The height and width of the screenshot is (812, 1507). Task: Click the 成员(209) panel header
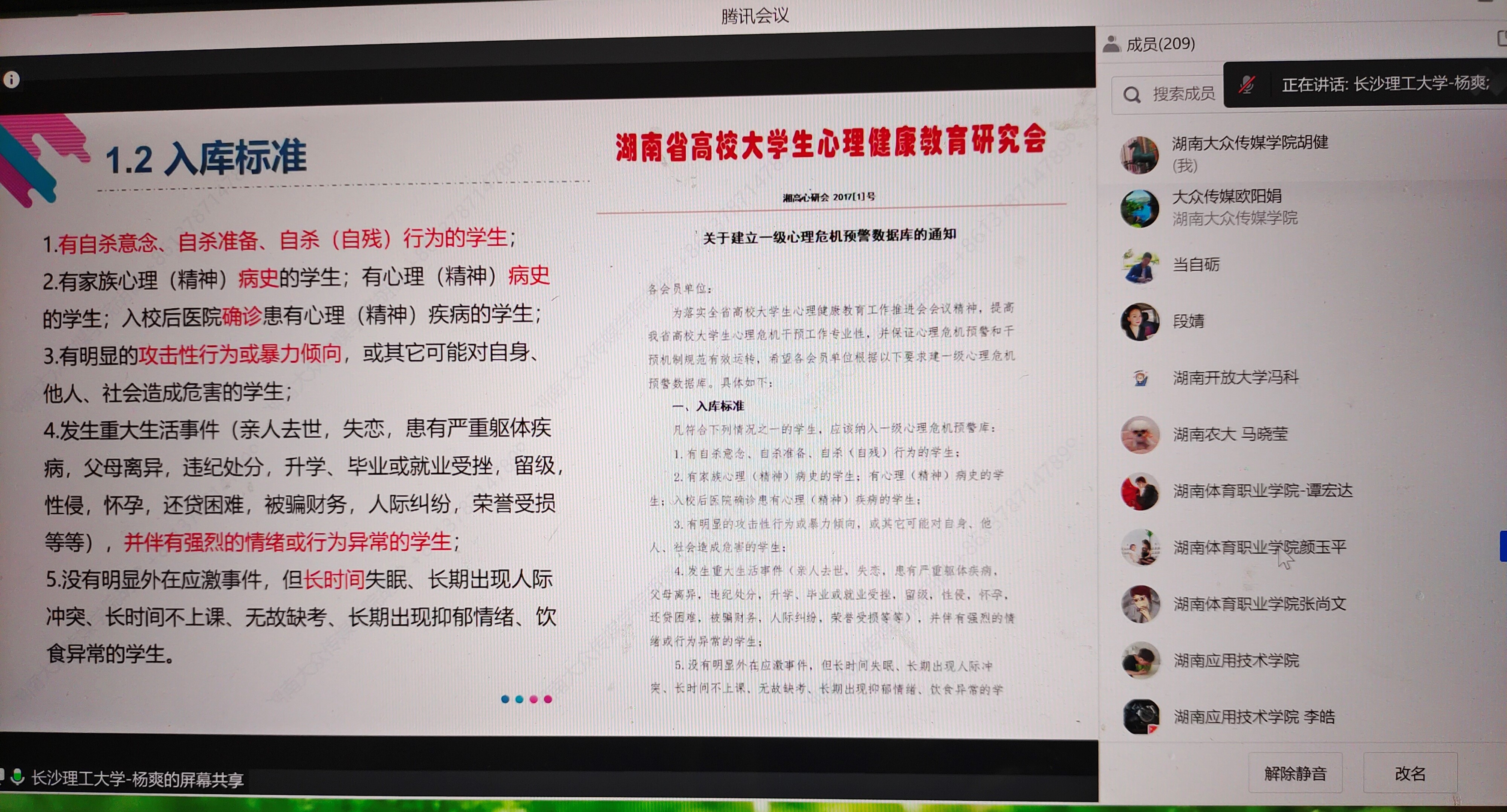pos(1160,44)
